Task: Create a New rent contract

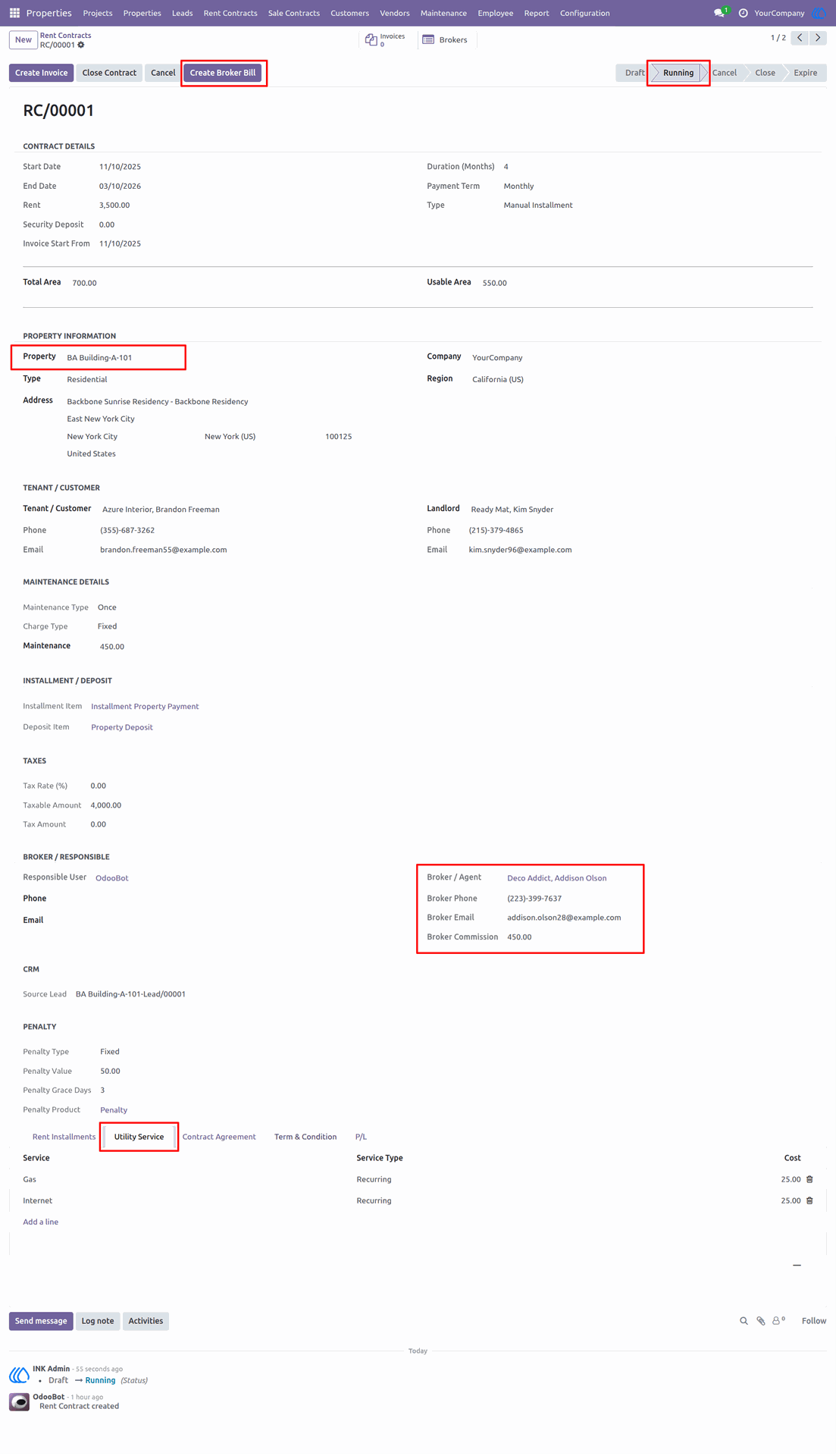Action: [x=23, y=39]
